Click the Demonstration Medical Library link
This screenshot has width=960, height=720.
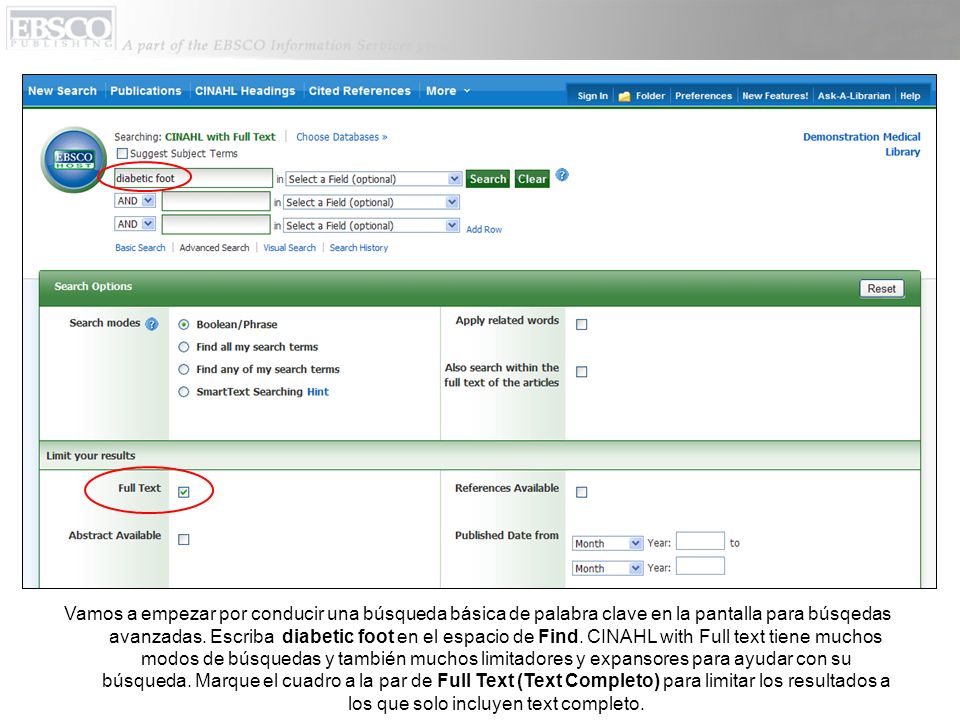pos(861,144)
